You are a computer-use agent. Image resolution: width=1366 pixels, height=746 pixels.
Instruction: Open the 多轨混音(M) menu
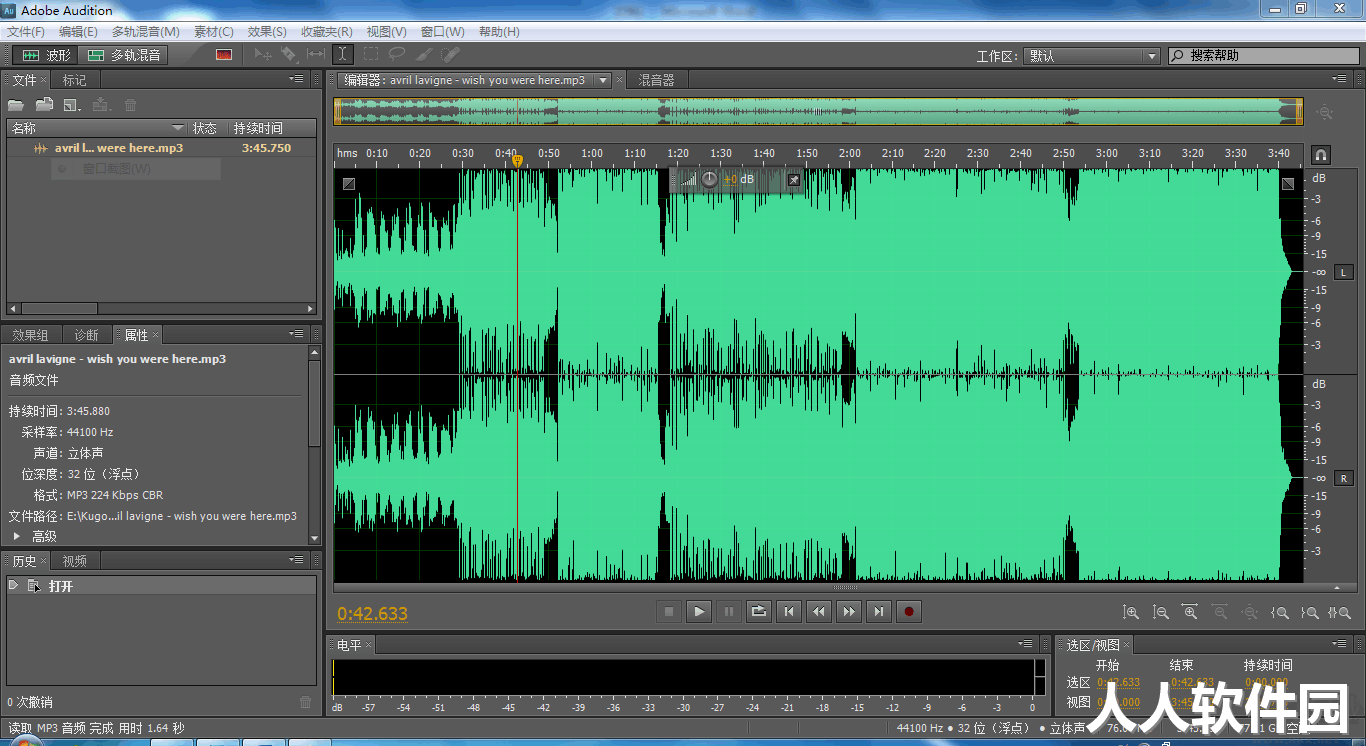tap(146, 31)
